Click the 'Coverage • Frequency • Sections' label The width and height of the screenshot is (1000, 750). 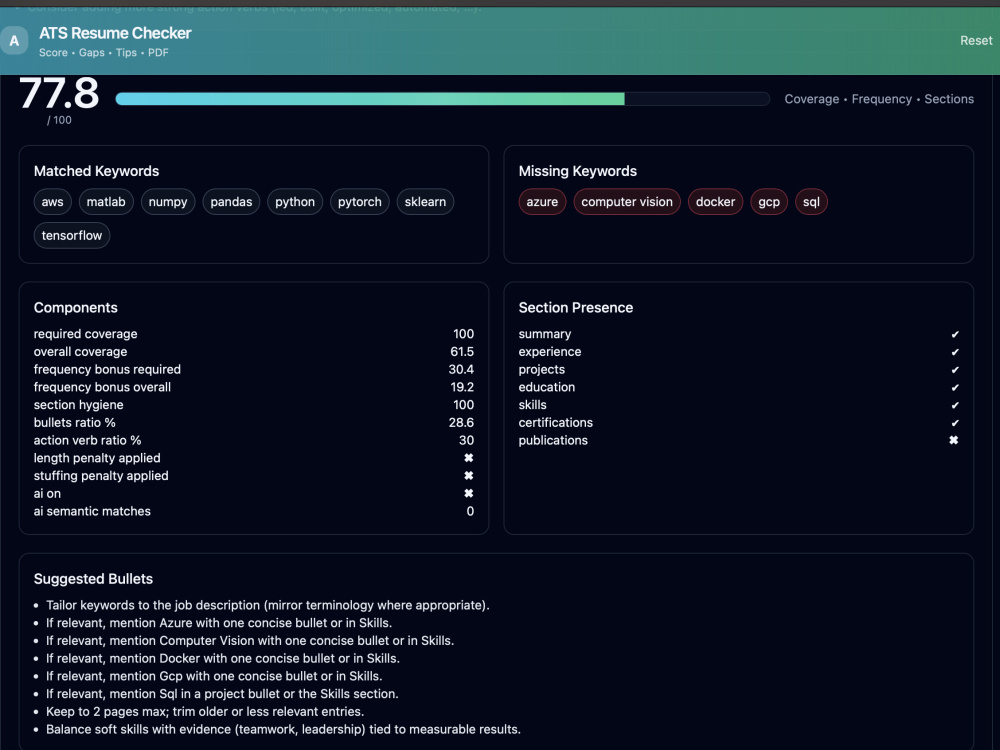(879, 99)
